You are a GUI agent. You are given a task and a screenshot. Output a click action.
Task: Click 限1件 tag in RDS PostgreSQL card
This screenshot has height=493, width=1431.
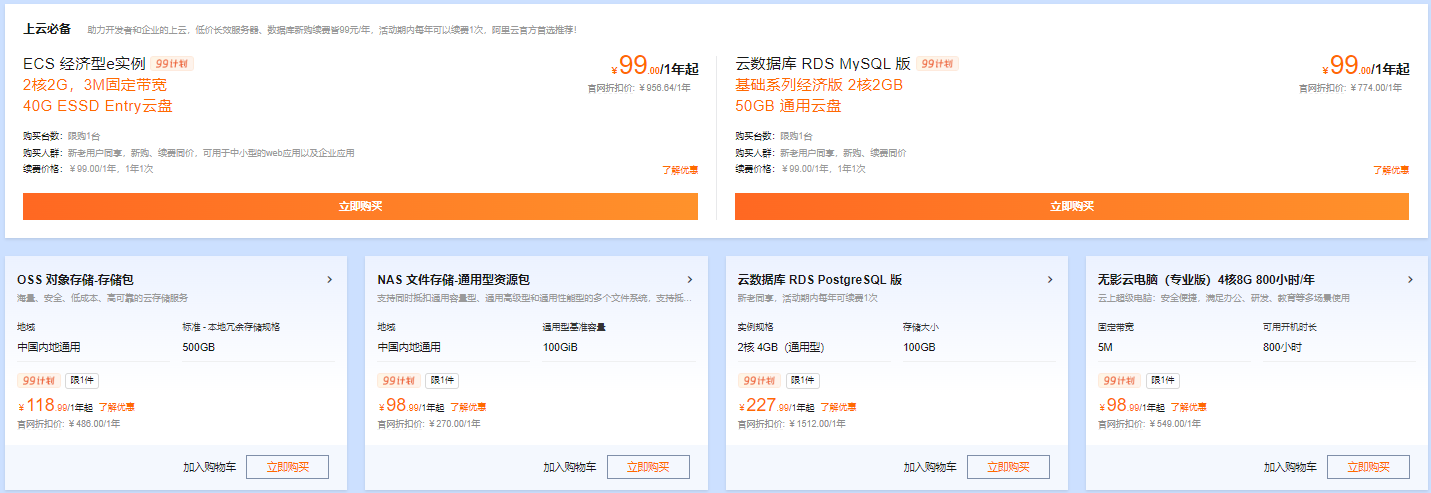pyautogui.click(x=802, y=380)
